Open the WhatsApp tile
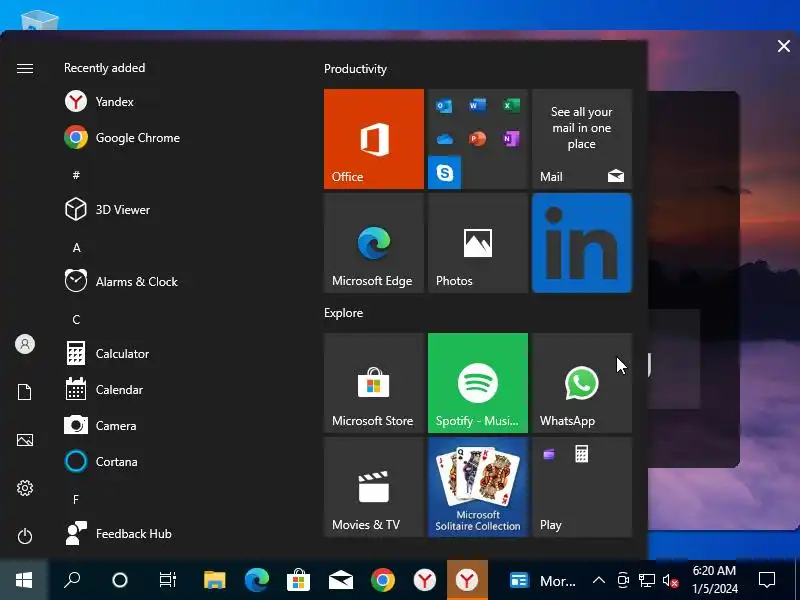 [x=582, y=383]
